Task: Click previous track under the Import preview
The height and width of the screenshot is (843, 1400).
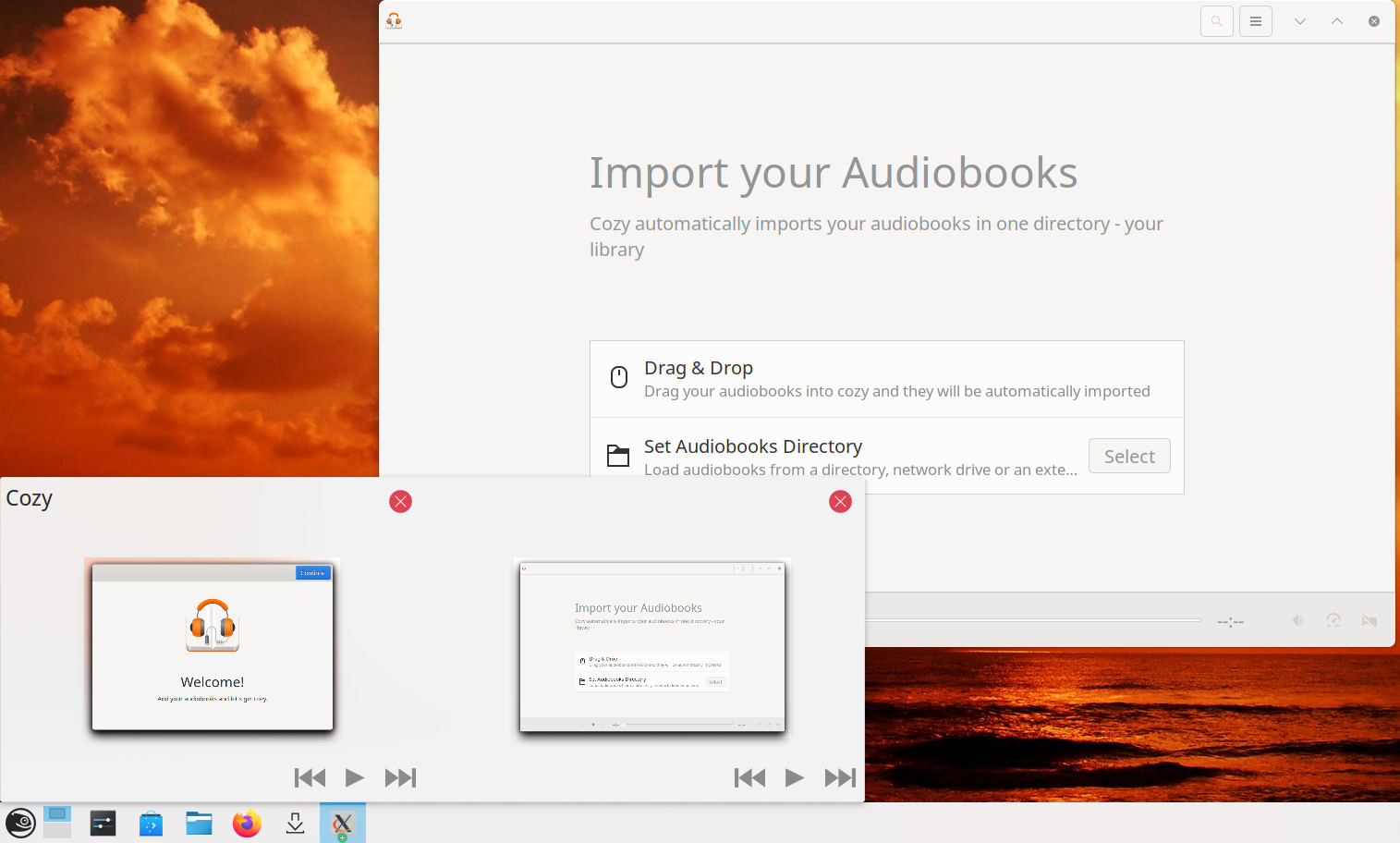Action: pyautogui.click(x=749, y=777)
